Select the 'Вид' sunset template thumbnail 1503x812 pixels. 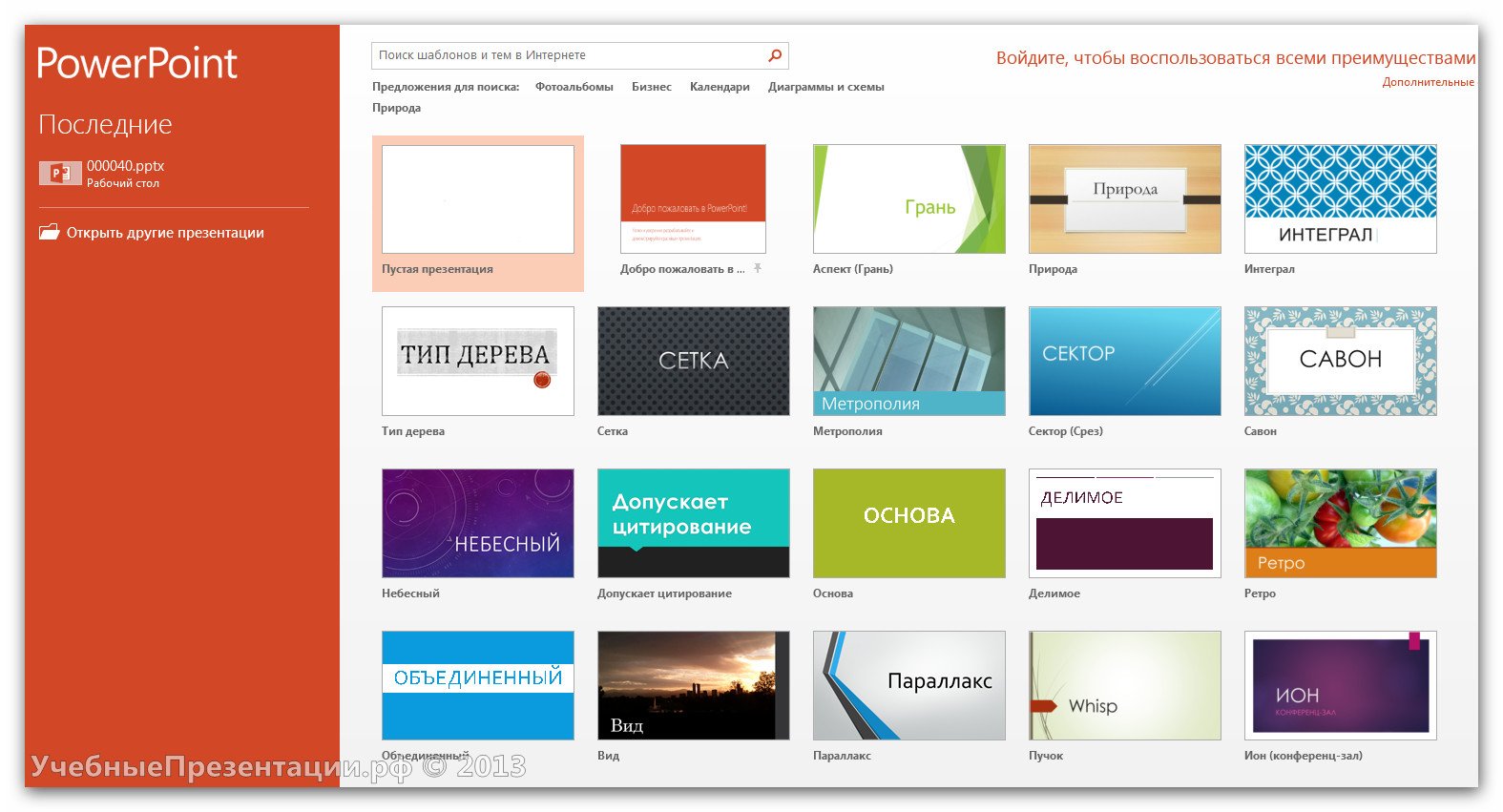click(694, 686)
